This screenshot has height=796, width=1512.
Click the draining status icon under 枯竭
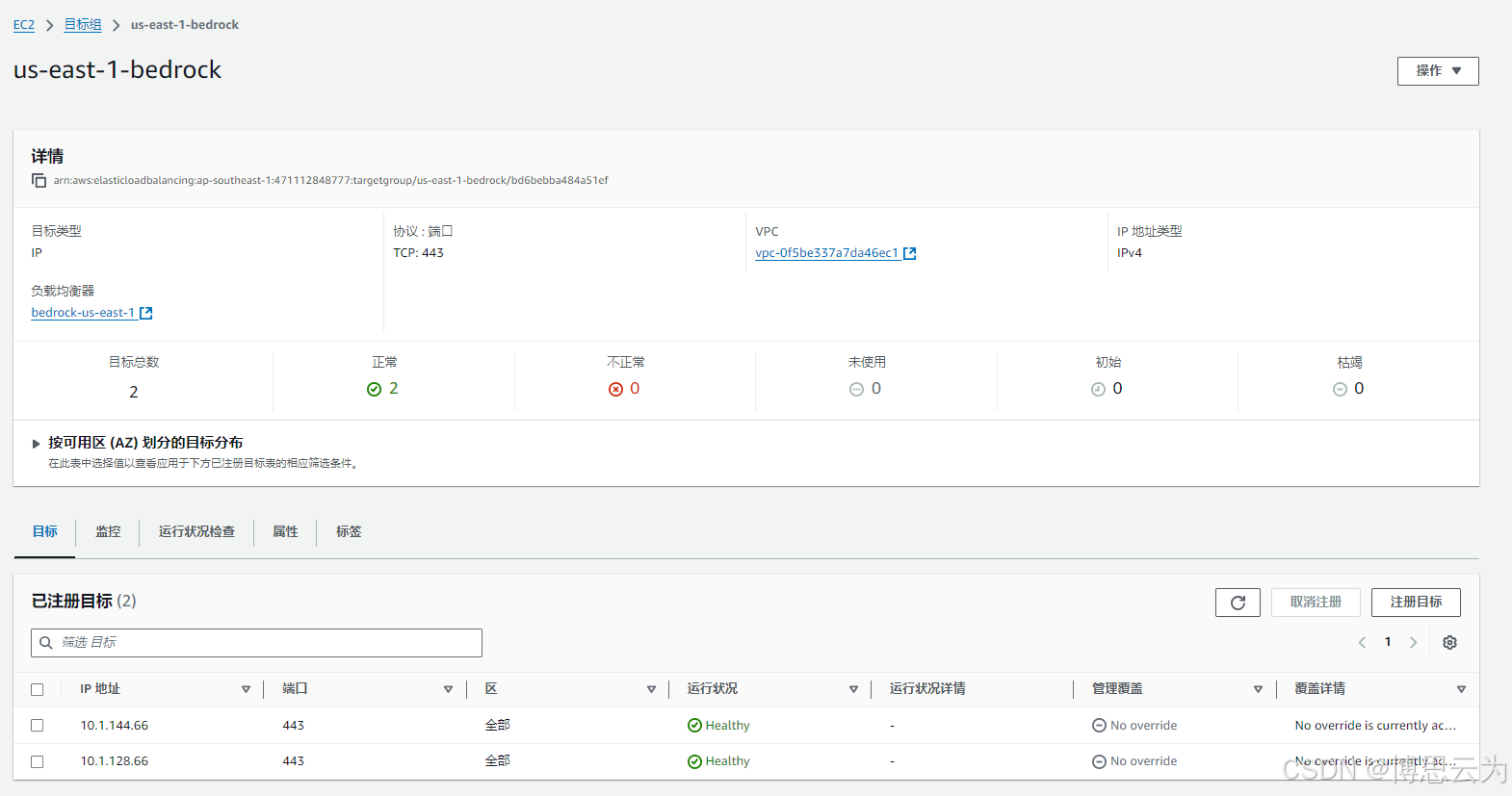1340,389
